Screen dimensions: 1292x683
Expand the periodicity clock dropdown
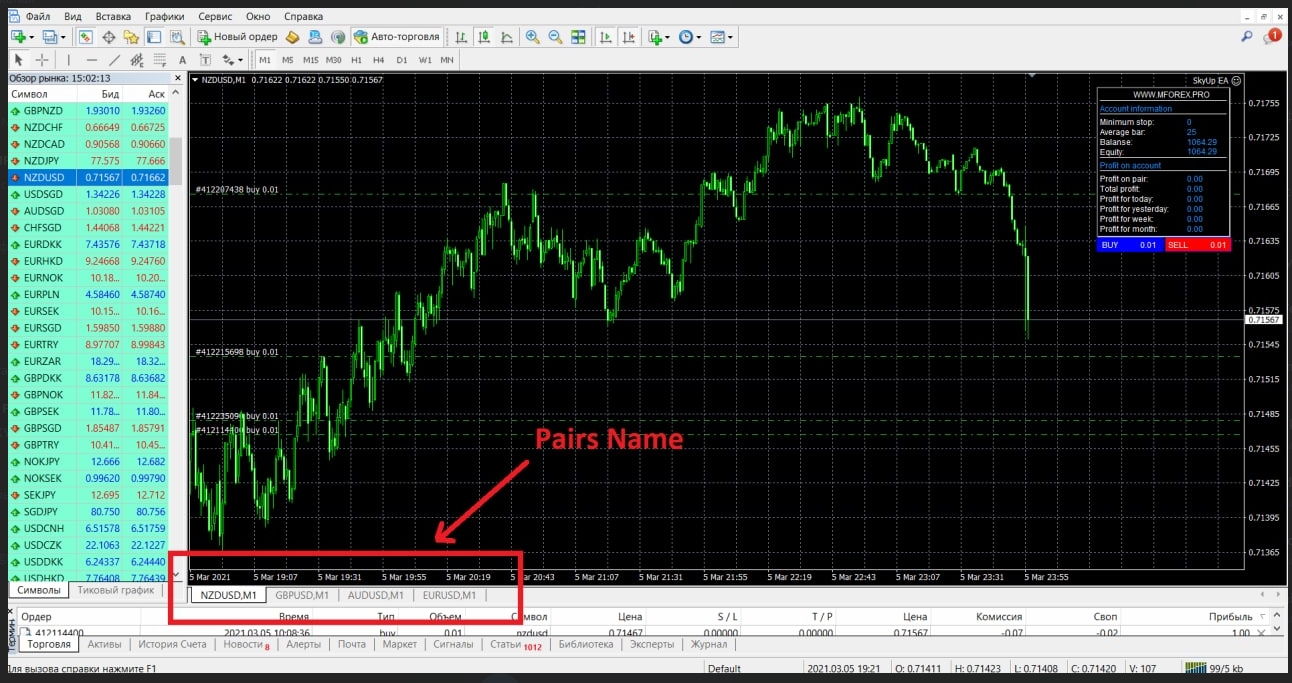(699, 37)
